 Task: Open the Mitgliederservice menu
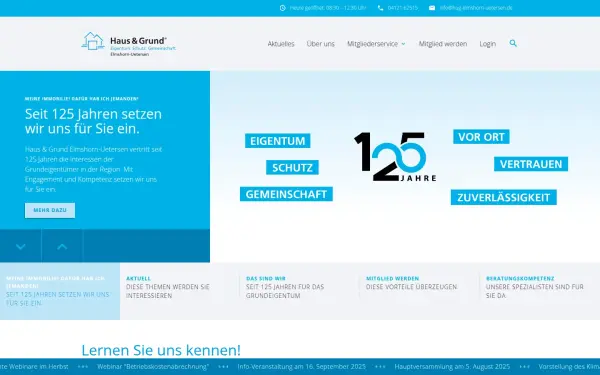point(372,44)
